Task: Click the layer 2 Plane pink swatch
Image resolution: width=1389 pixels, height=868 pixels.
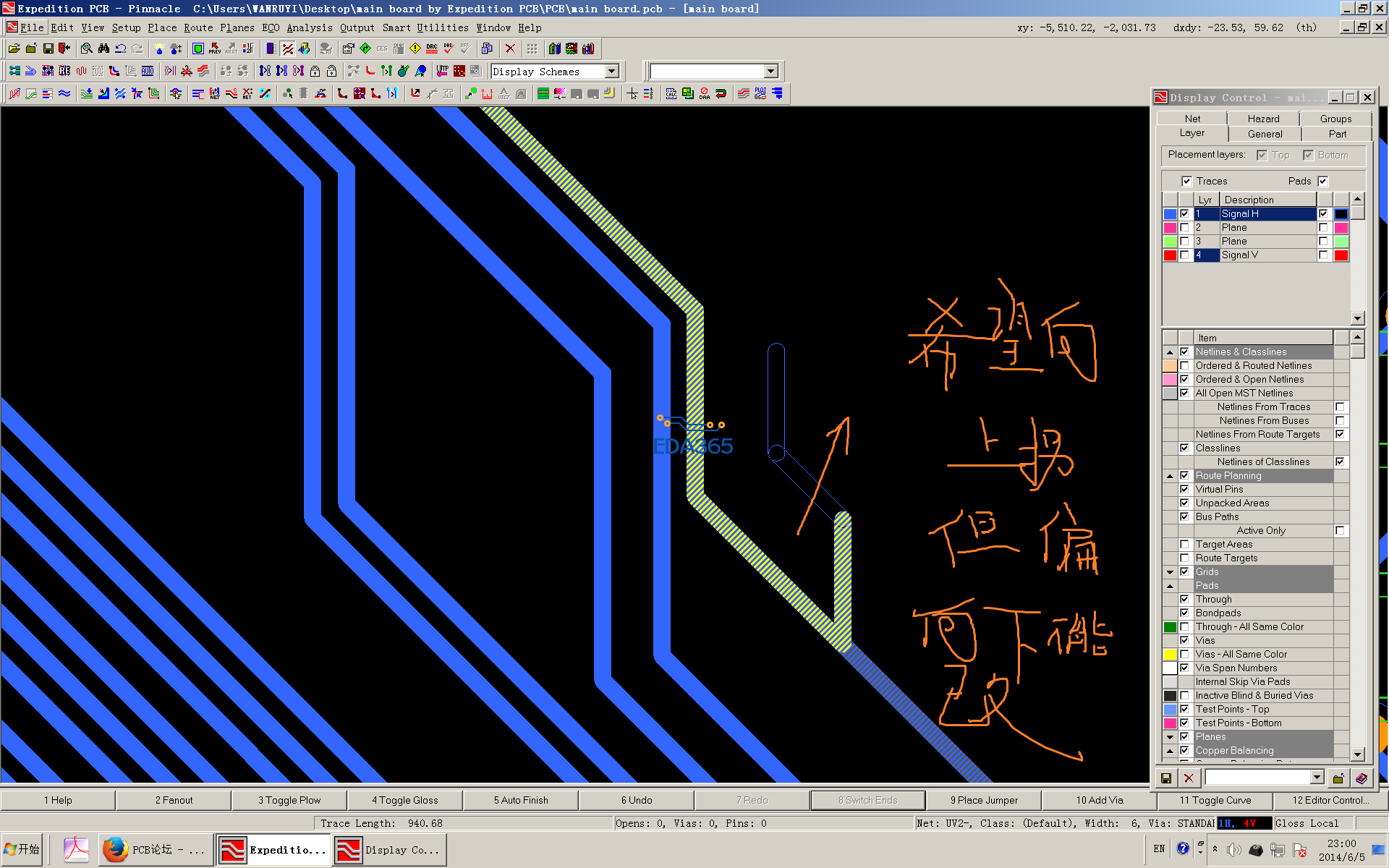Action: [1170, 228]
